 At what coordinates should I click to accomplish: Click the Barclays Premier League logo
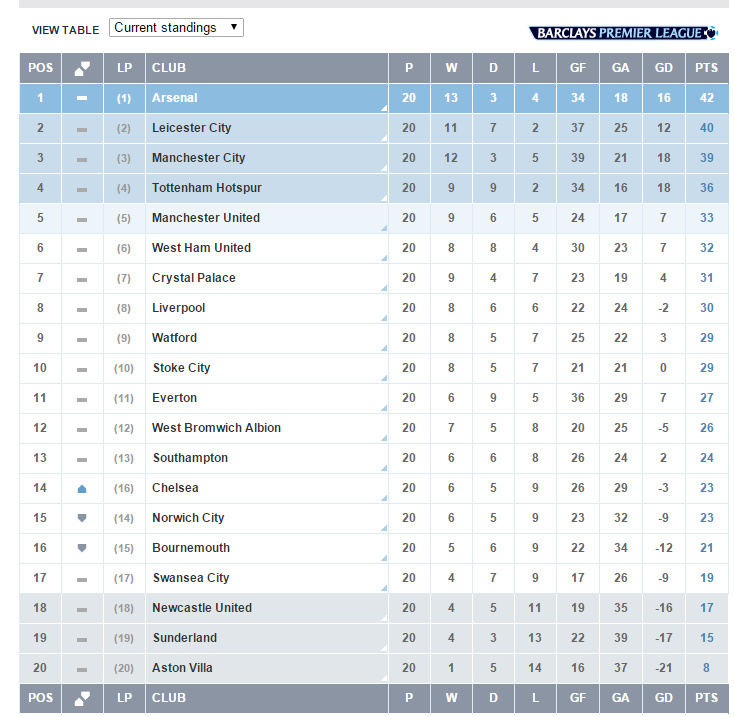[623, 33]
